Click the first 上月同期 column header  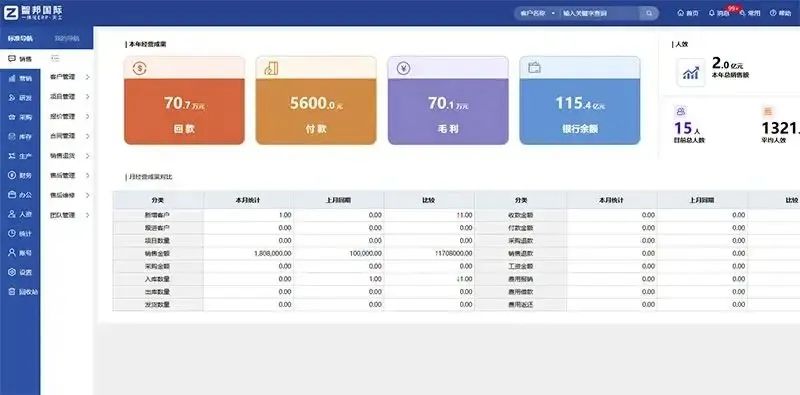pos(339,200)
